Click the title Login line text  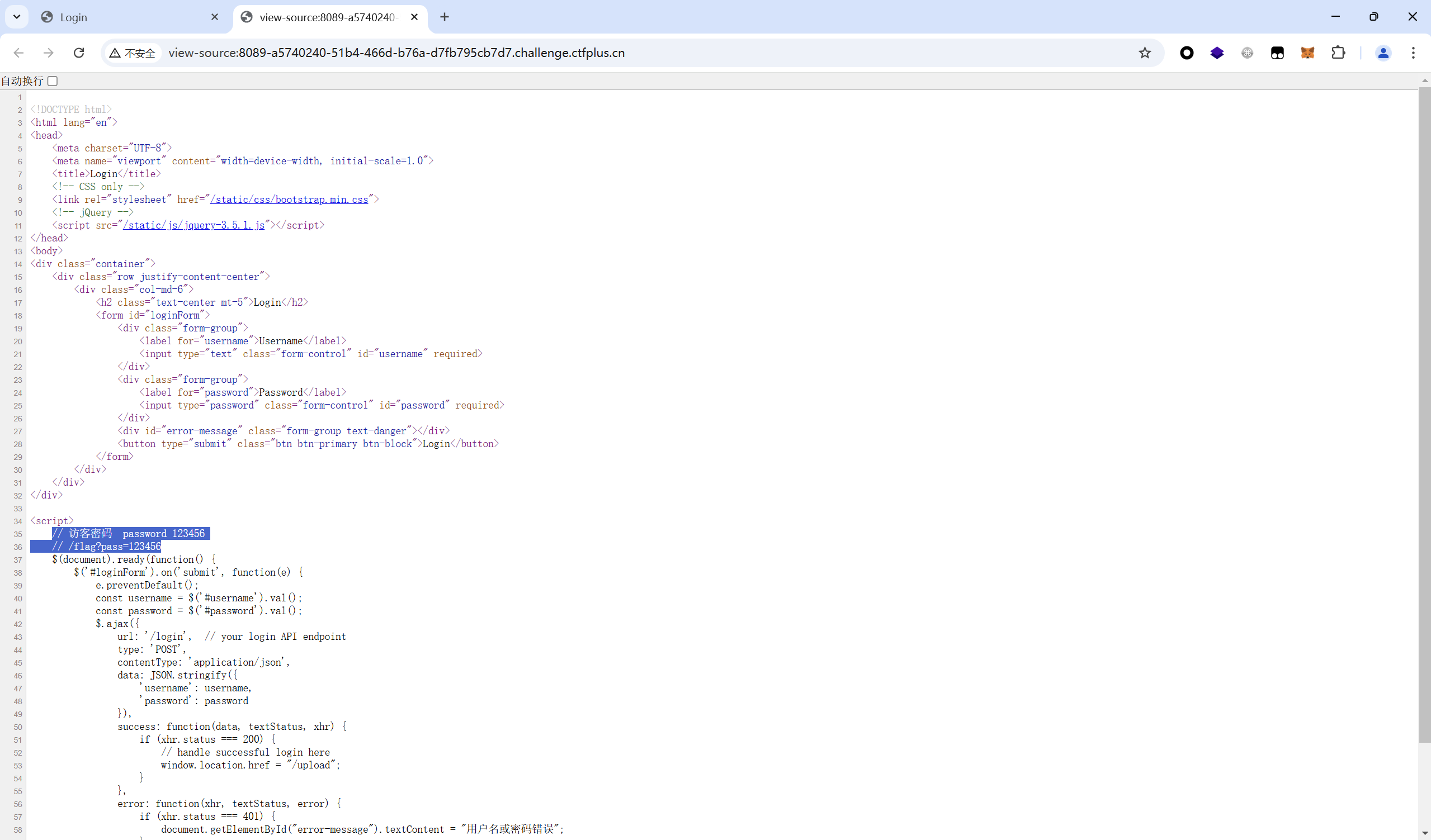pos(107,174)
